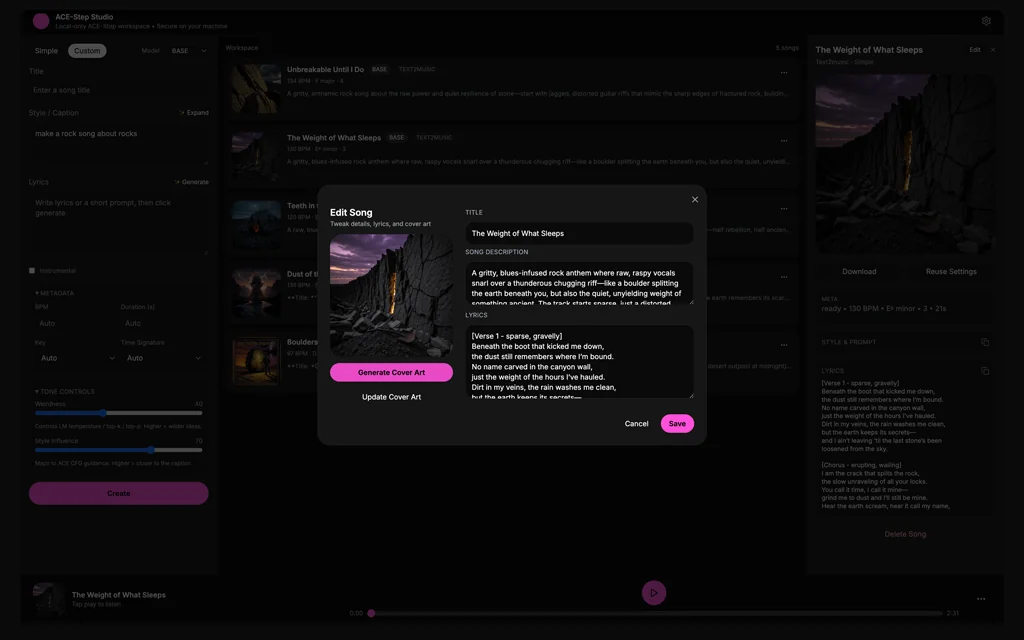Click the copy icon beside Lyrics heading

click(985, 371)
